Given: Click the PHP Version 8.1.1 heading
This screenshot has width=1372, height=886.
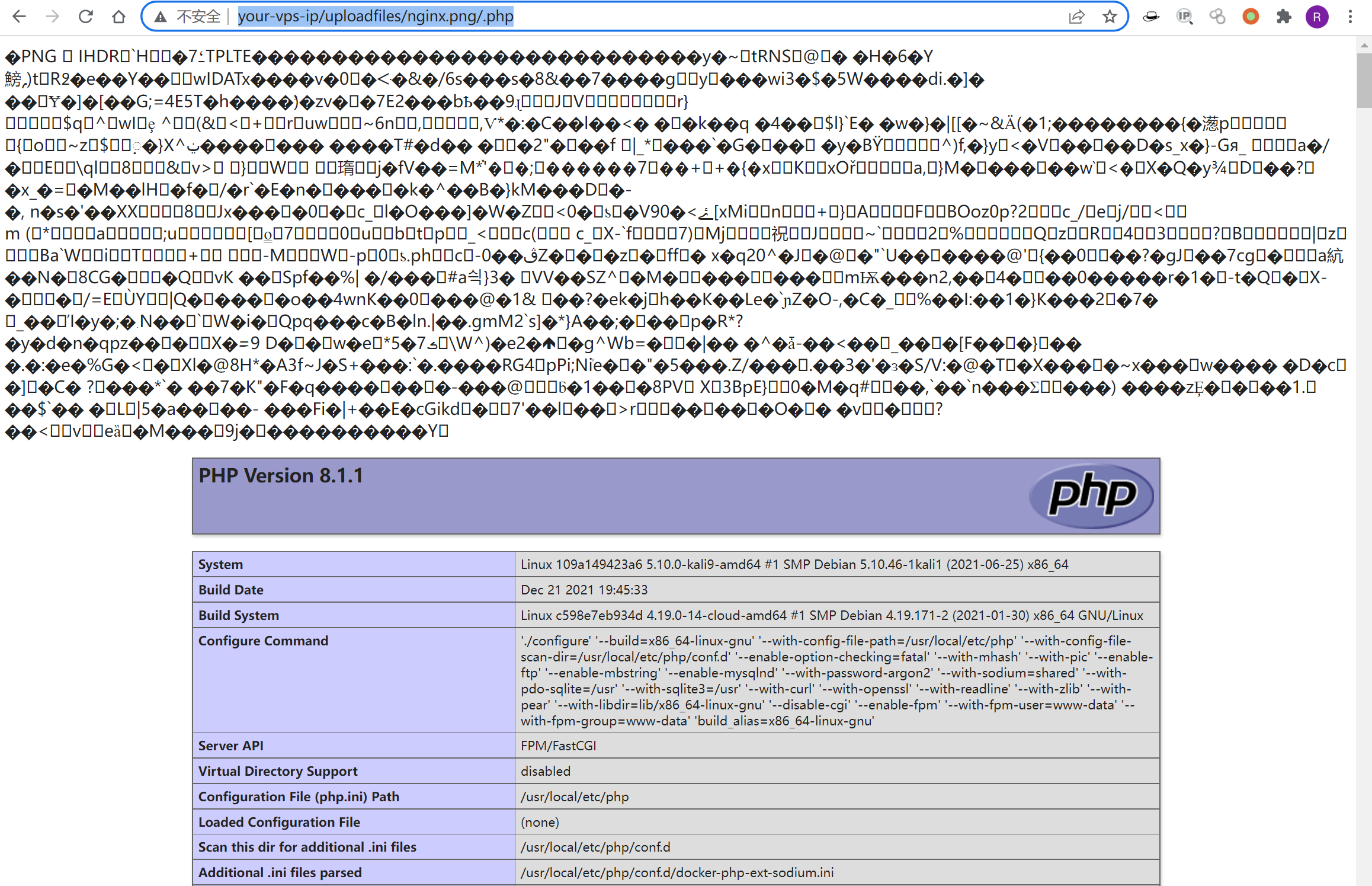Looking at the screenshot, I should pos(281,476).
